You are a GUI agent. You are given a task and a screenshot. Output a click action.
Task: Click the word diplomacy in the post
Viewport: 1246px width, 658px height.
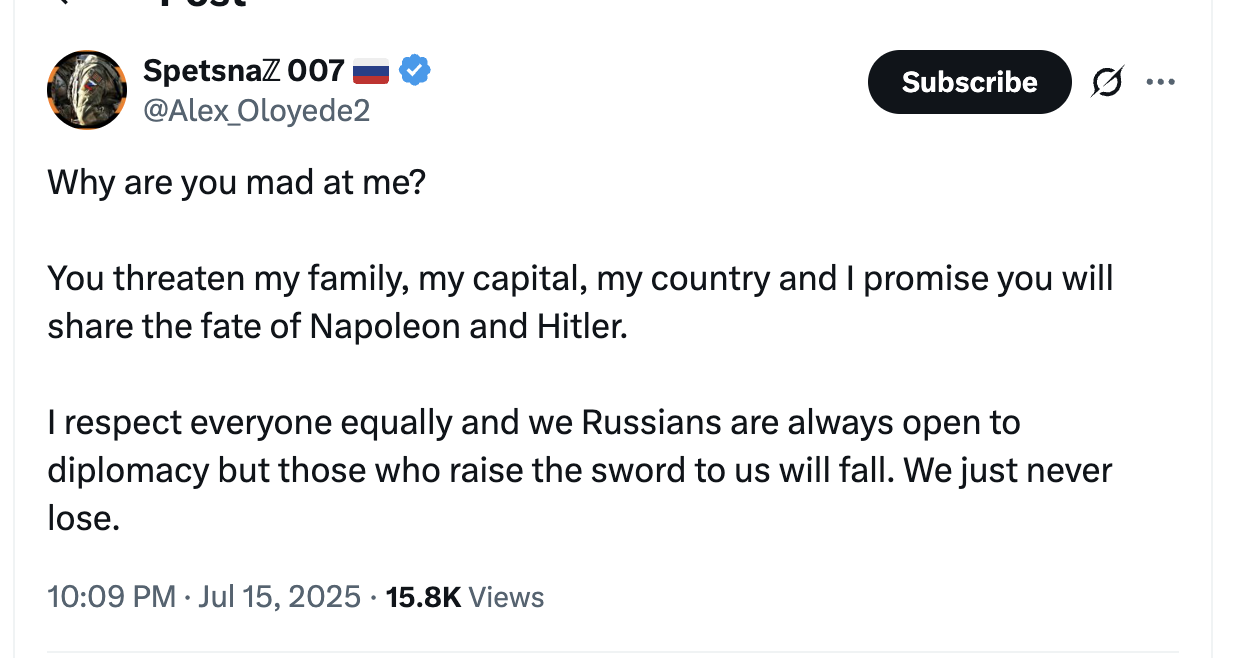(128, 471)
